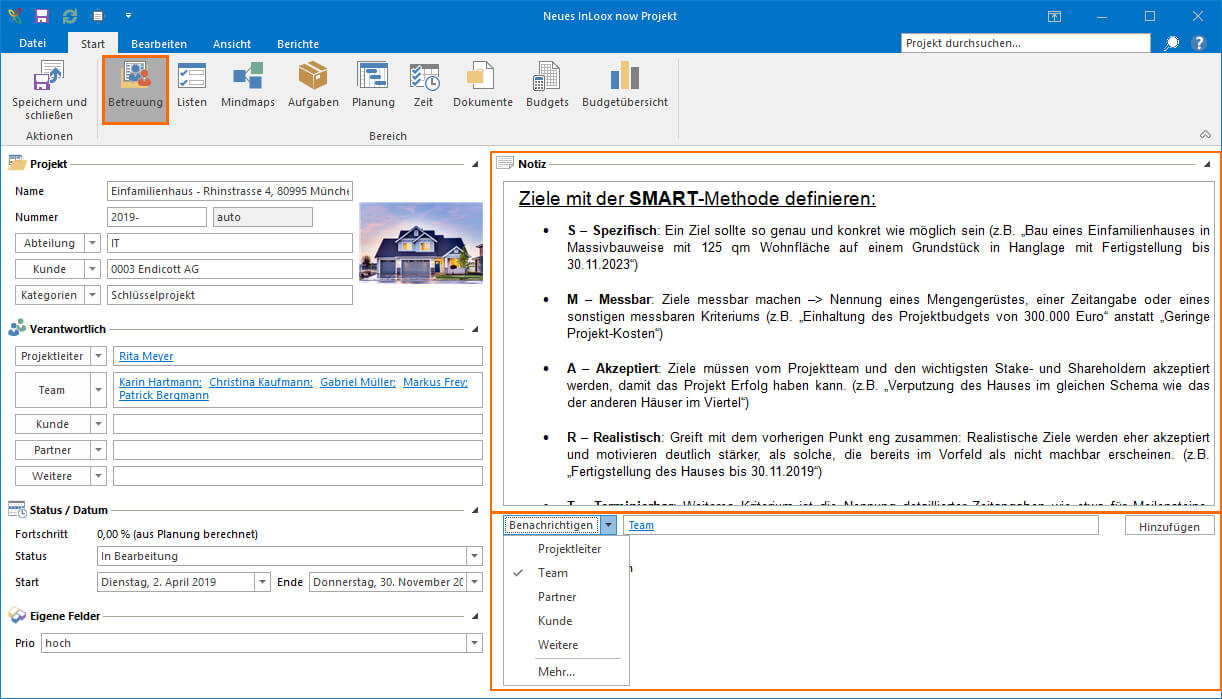Open the quick access toolbar customize arrow
This screenshot has width=1222, height=699.
[x=128, y=17]
